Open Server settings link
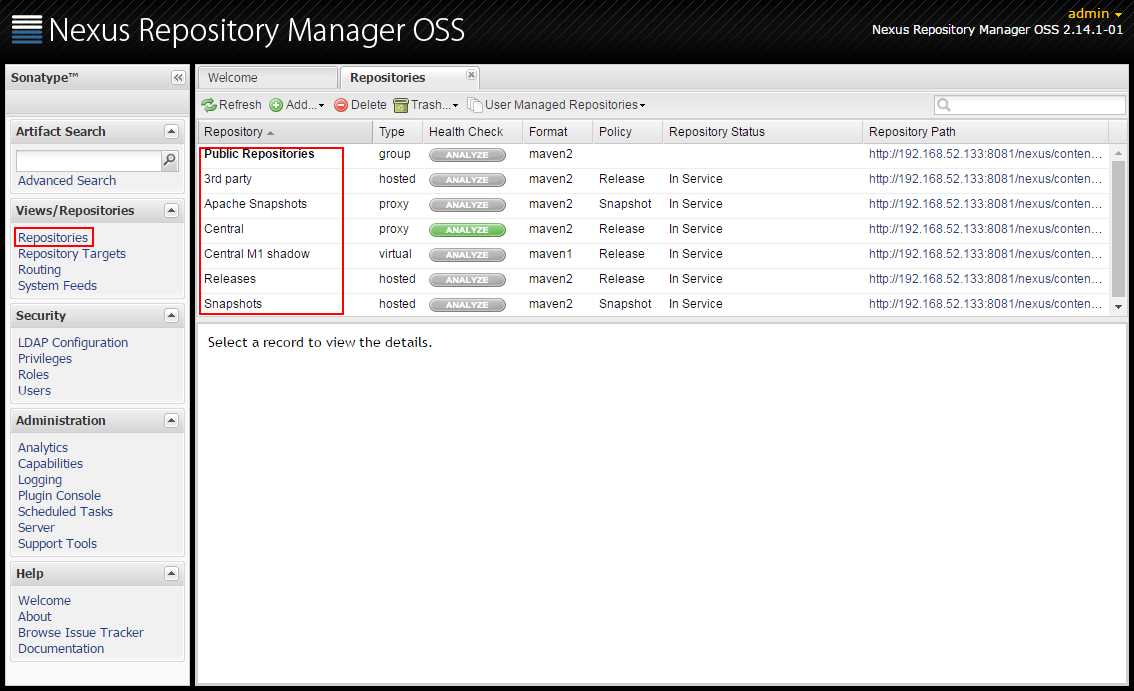1134x691 pixels. click(x=36, y=527)
